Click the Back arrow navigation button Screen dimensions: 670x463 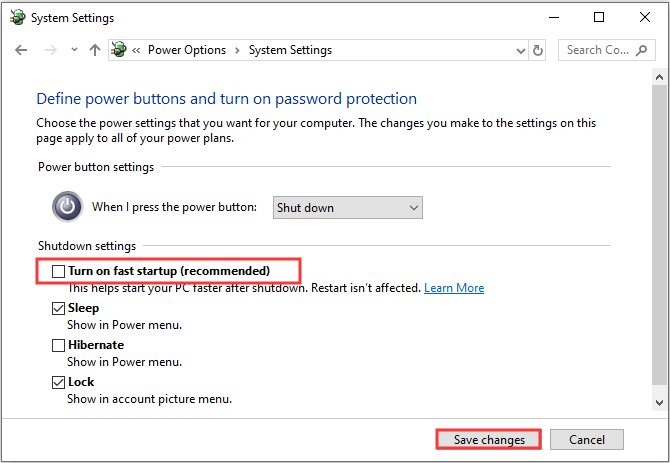tap(21, 50)
